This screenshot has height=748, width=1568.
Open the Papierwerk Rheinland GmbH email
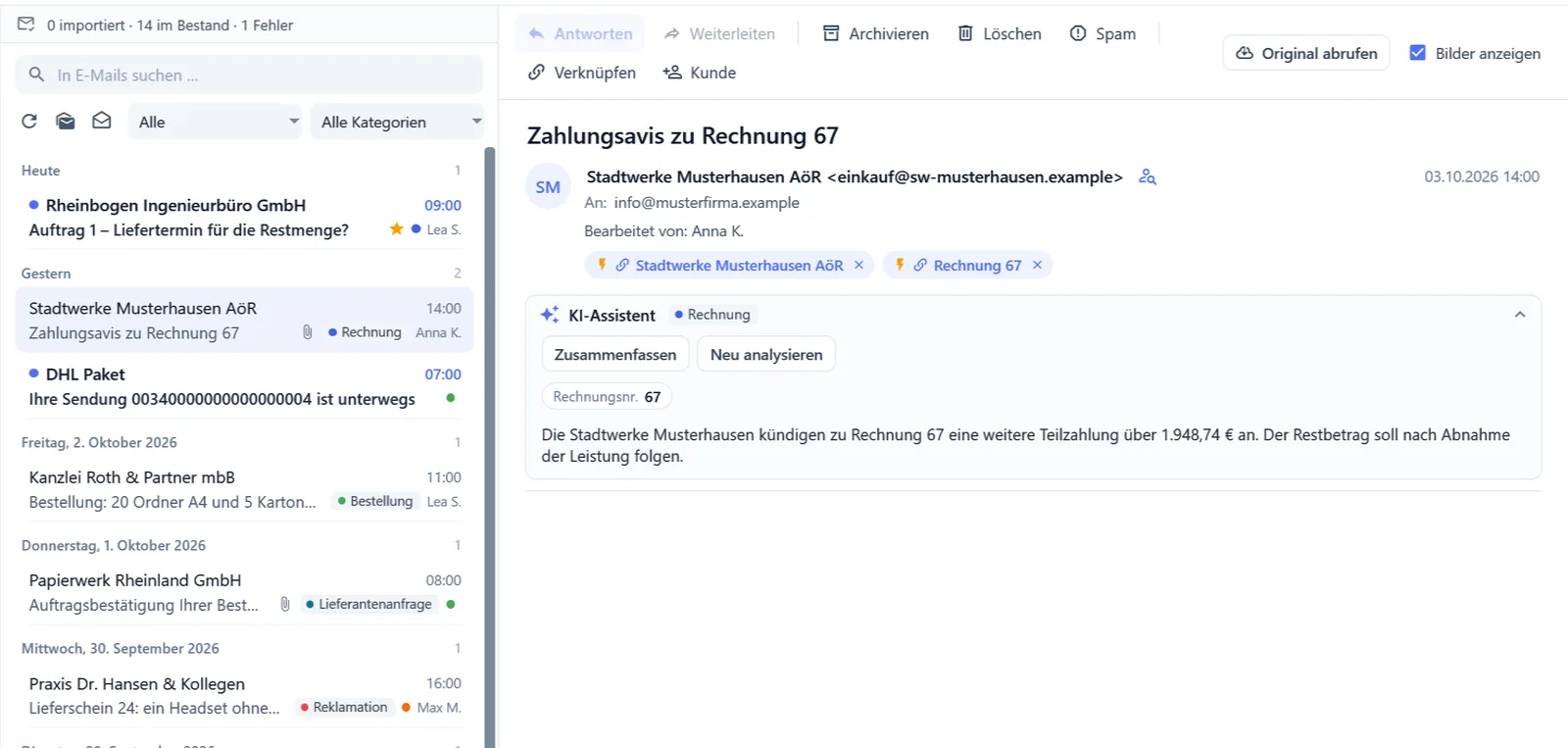coord(245,592)
